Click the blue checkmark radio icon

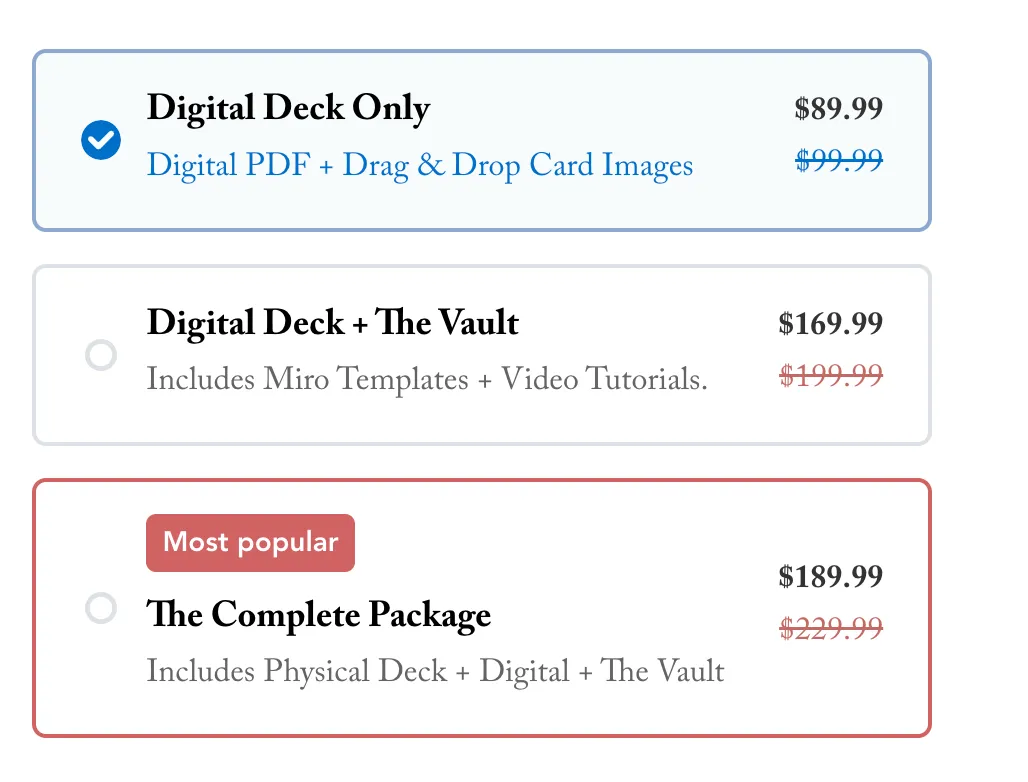pyautogui.click(x=101, y=140)
